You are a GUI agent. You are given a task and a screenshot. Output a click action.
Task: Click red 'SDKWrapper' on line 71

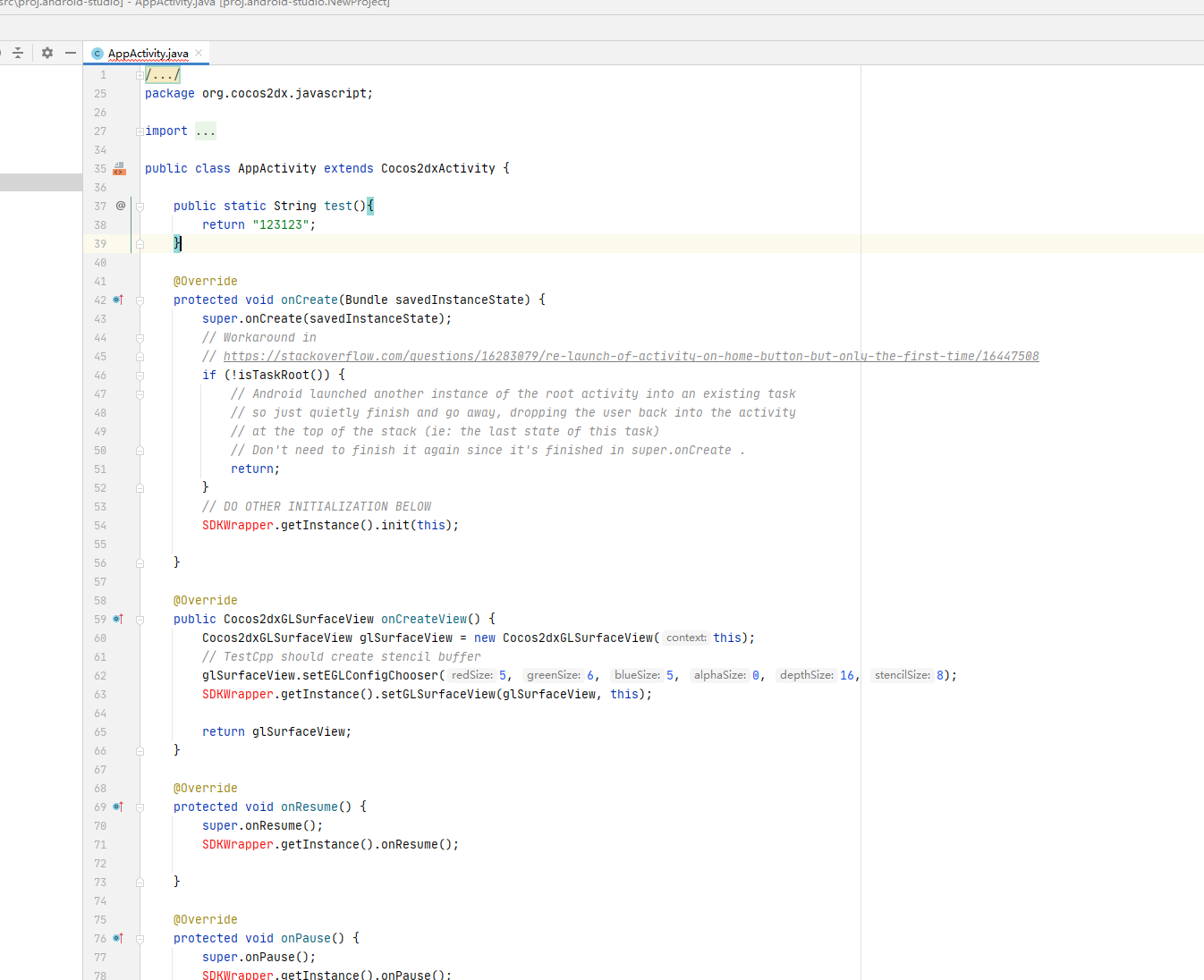[x=238, y=844]
